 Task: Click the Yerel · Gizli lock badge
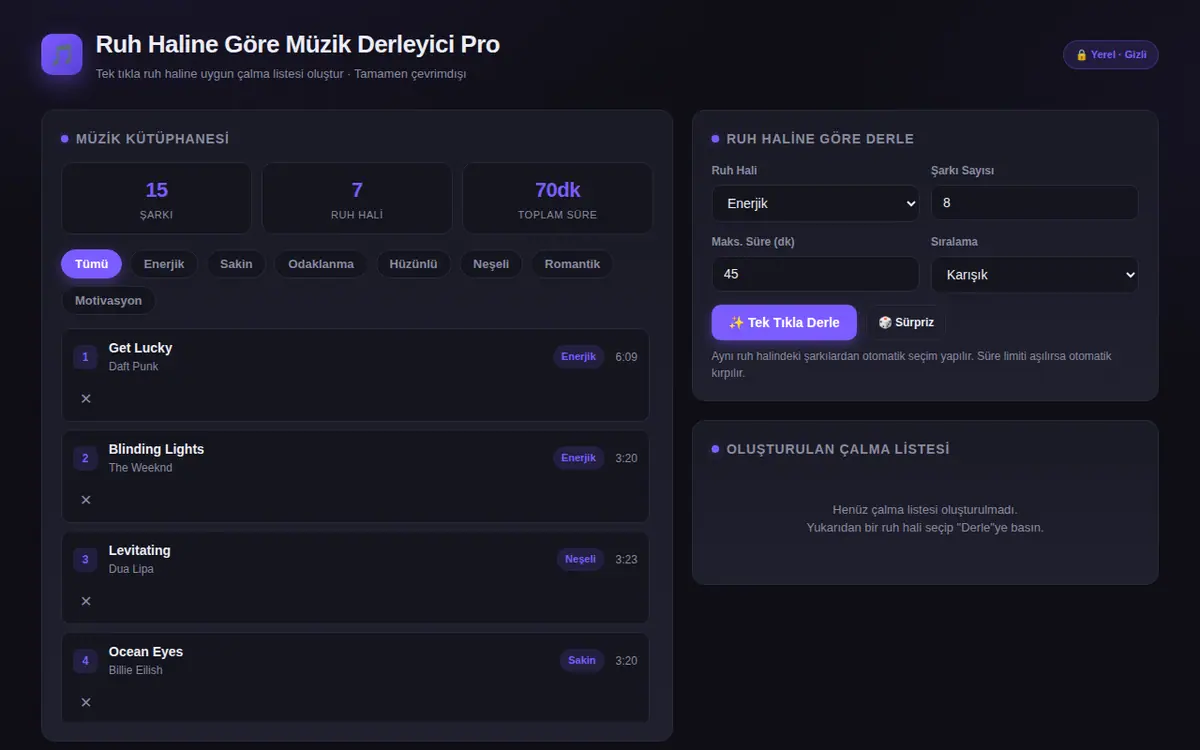point(1110,55)
